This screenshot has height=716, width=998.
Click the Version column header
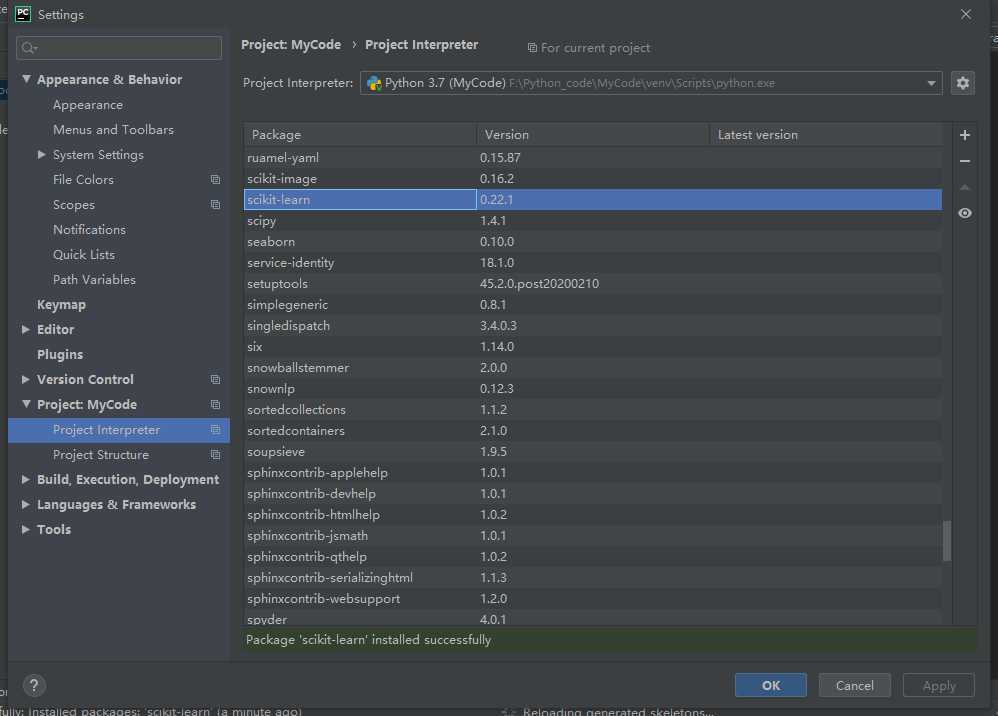click(593, 135)
